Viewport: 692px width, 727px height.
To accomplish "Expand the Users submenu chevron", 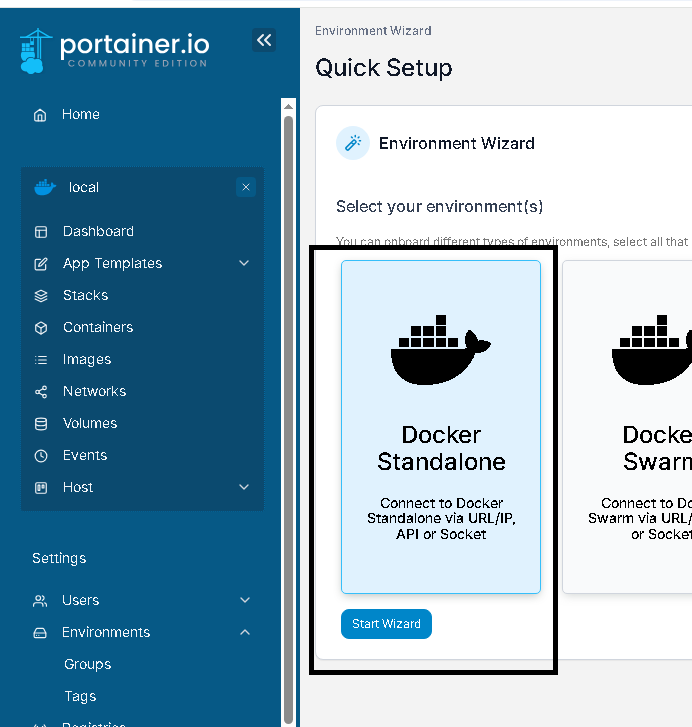I will [245, 600].
